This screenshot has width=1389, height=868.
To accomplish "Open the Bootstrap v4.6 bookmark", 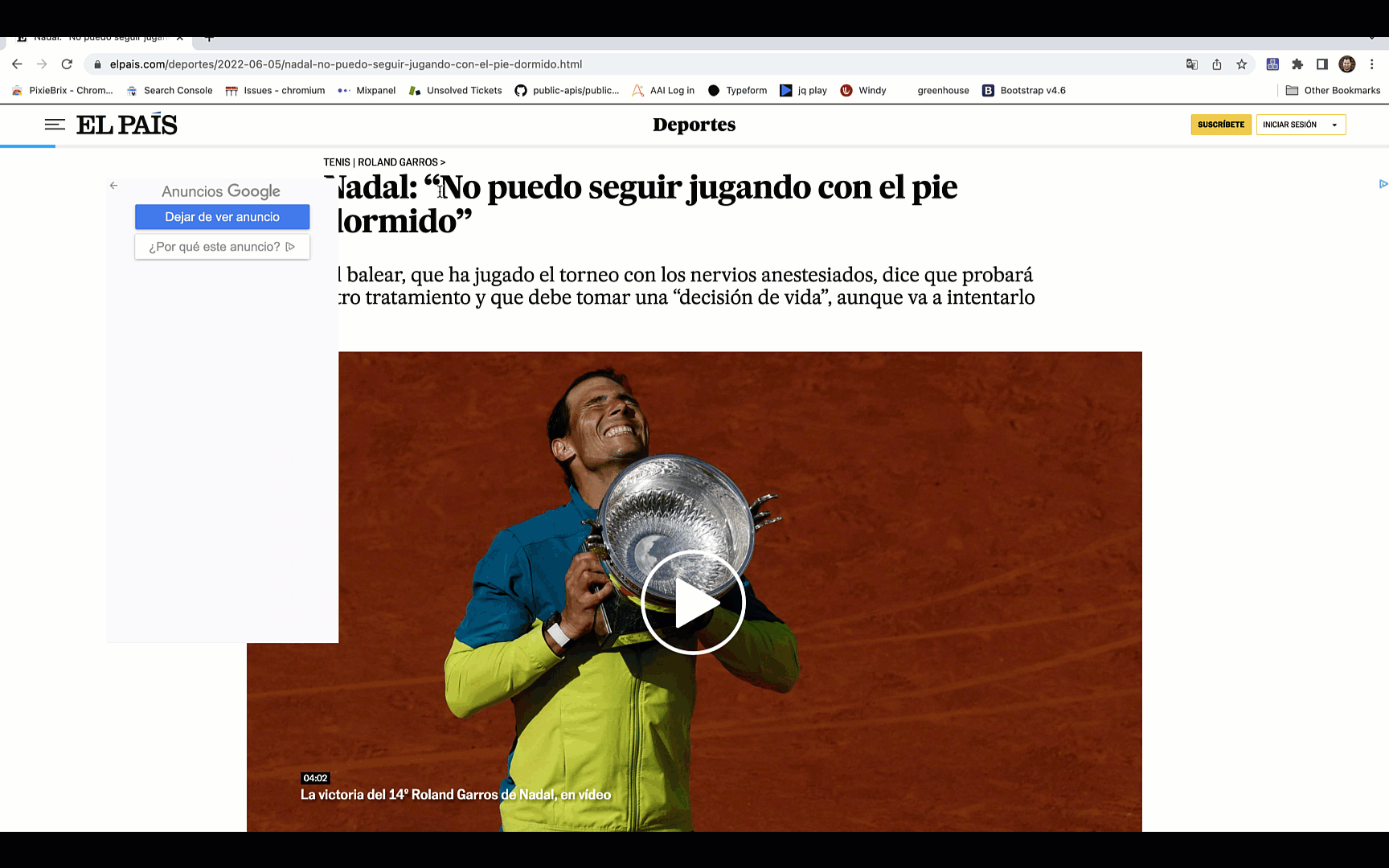I will [x=1024, y=91].
